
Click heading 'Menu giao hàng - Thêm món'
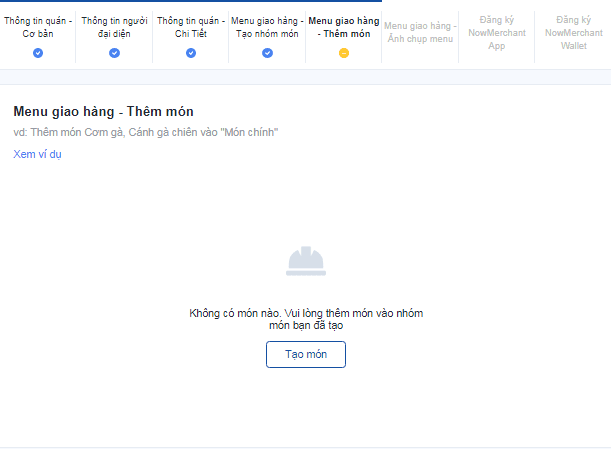103,111
